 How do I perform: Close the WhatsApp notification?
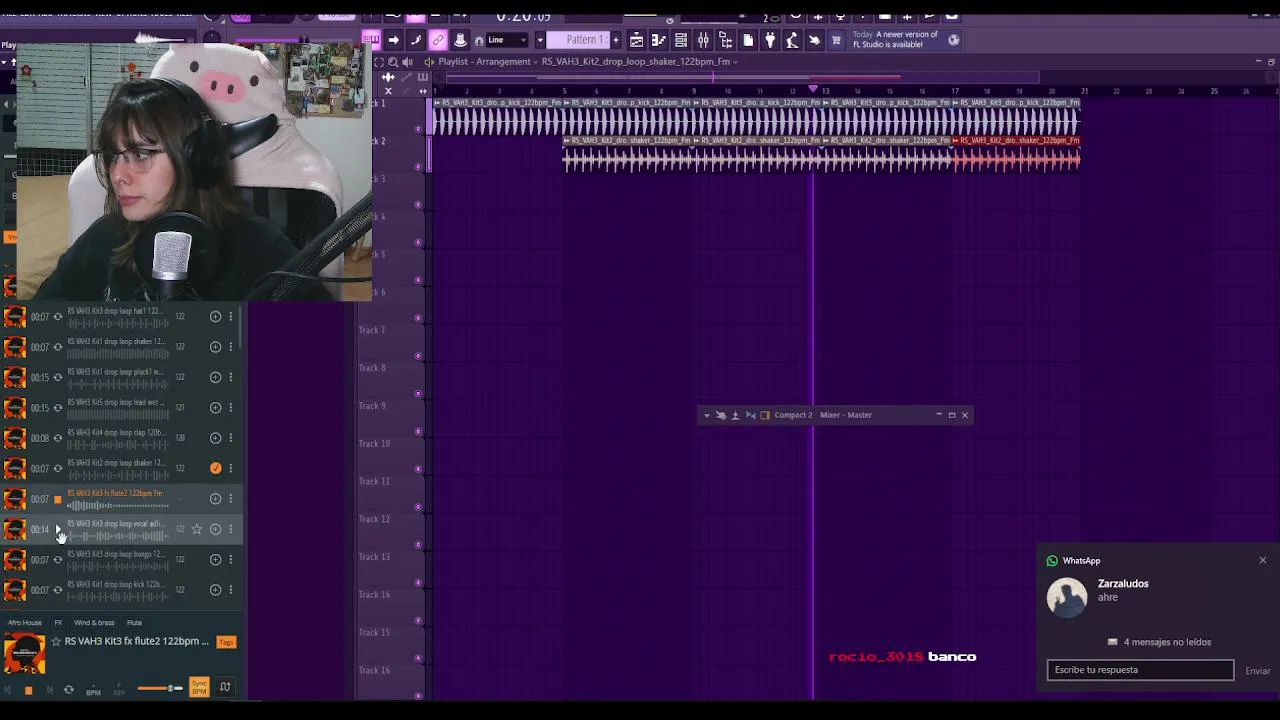click(1262, 560)
